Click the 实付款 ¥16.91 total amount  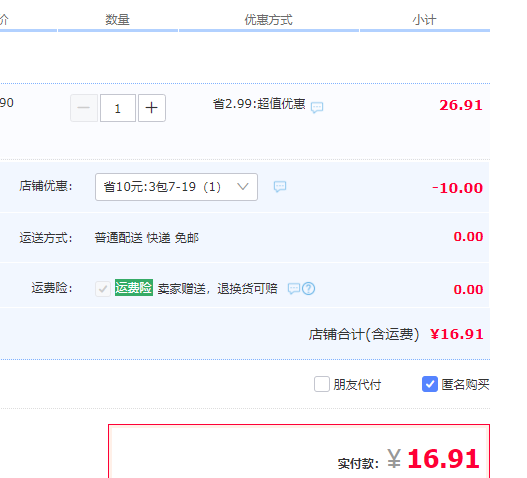click(433, 459)
